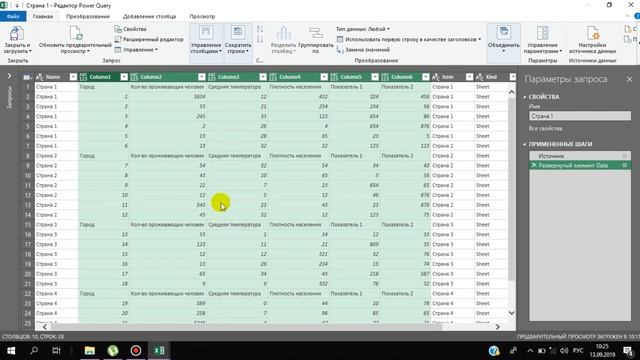
Task: Open the Column6 filter dropdown
Action: [426, 77]
